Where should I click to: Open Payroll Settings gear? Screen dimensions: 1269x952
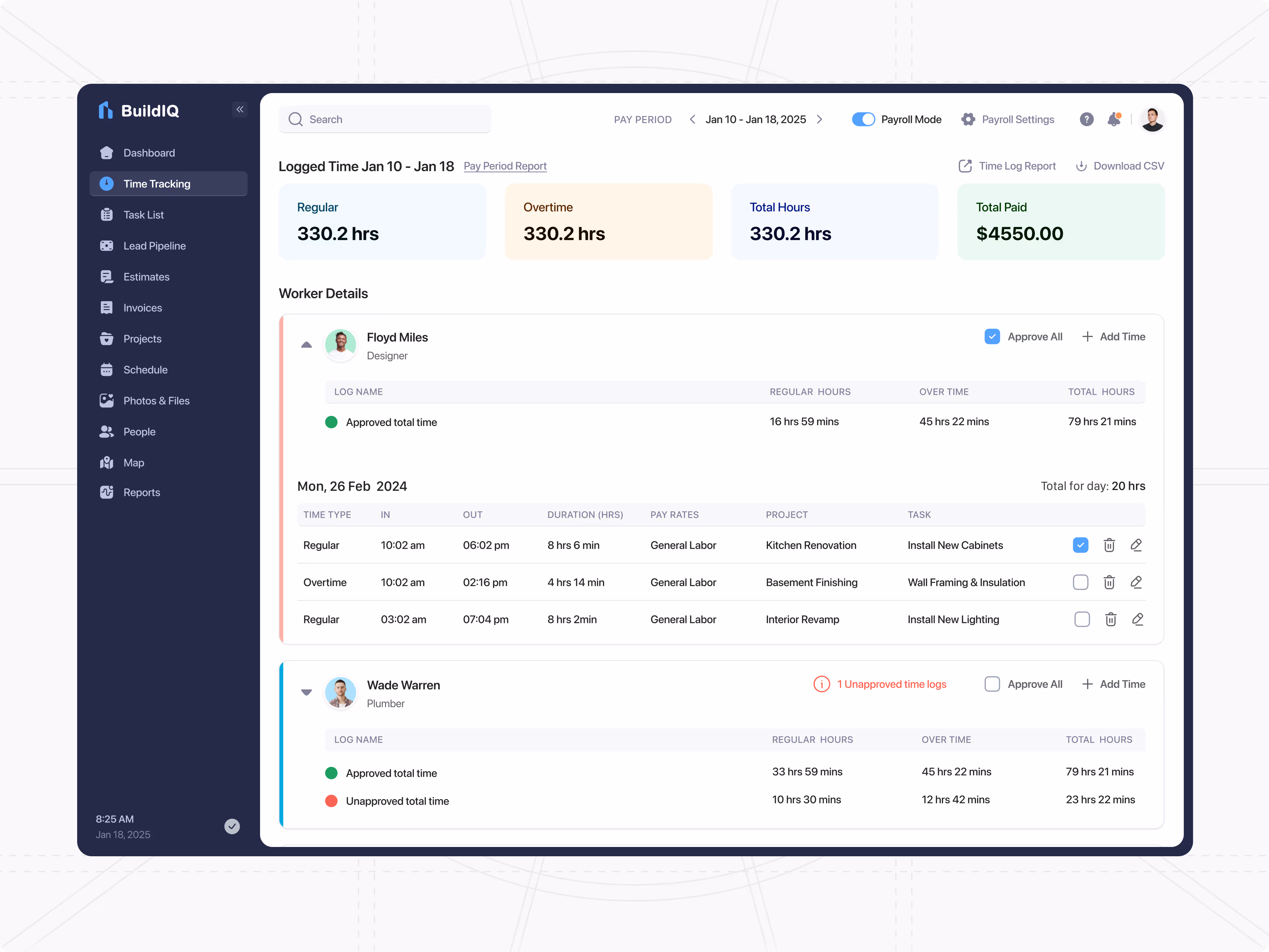968,119
